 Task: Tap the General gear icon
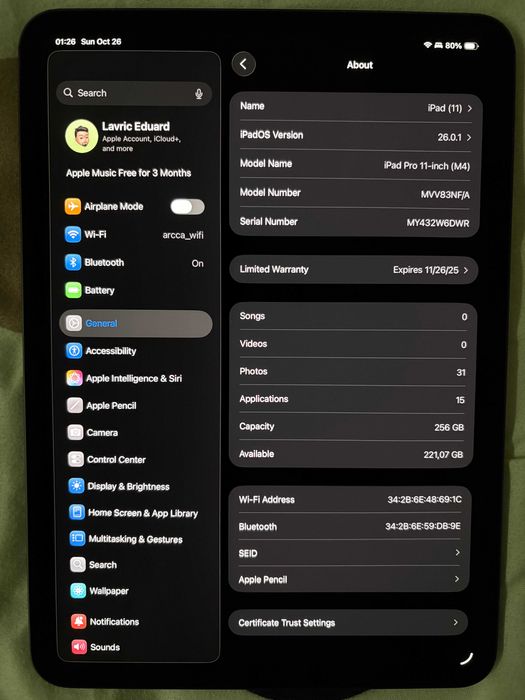(x=74, y=323)
